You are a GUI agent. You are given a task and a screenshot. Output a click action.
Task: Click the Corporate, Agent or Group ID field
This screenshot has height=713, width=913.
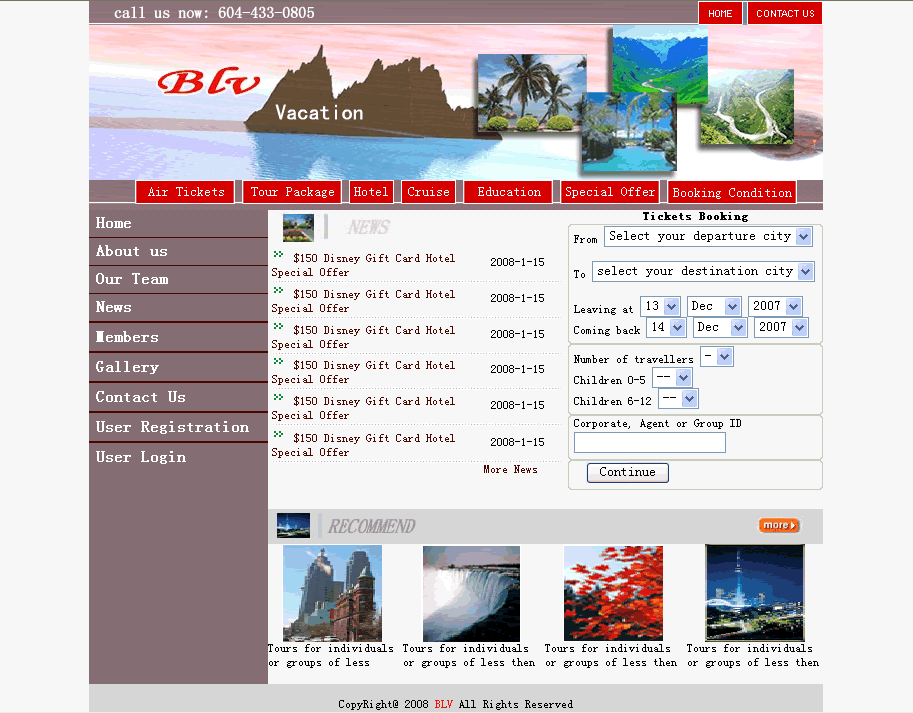point(649,443)
